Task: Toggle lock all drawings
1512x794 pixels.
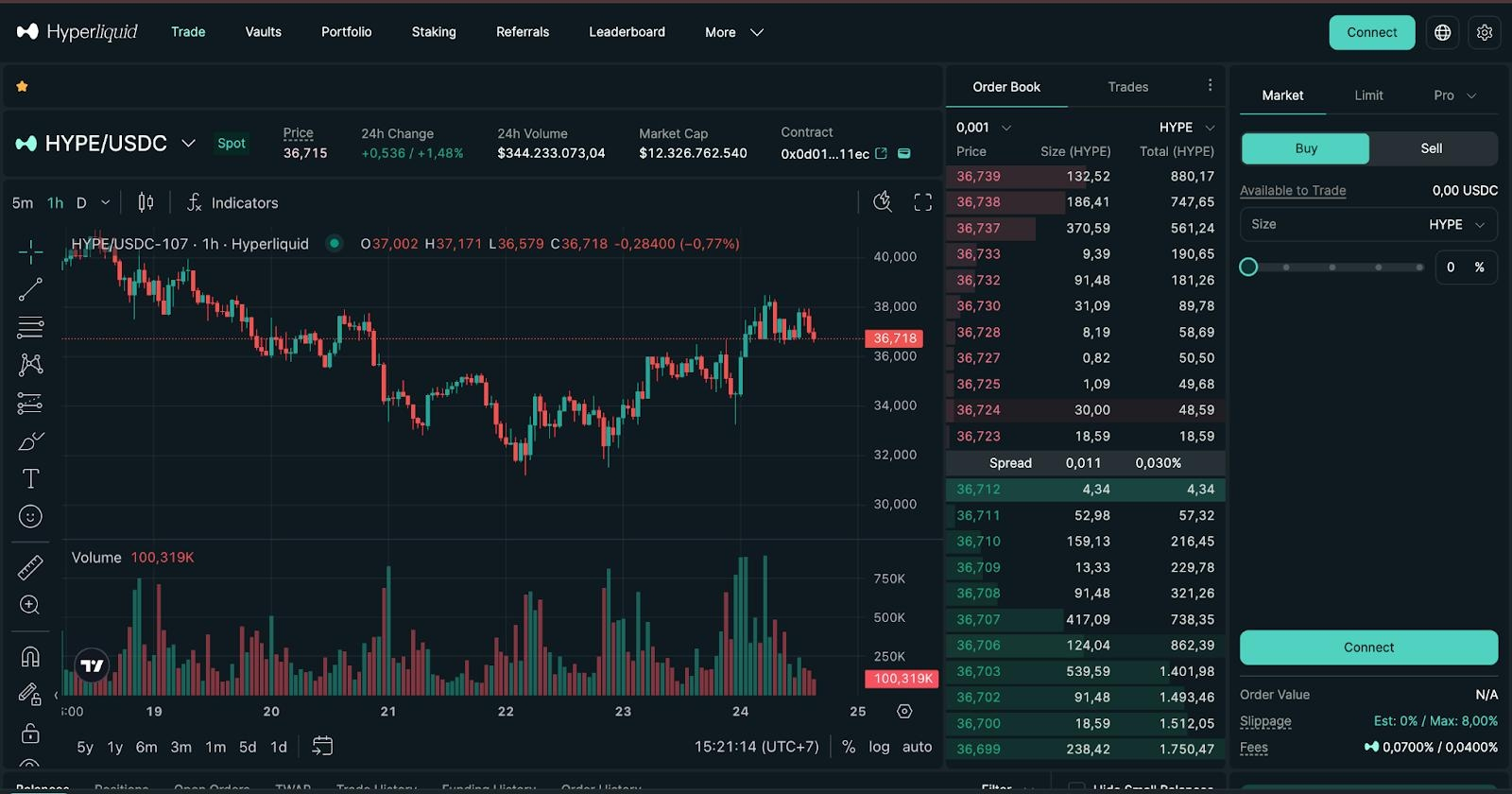Action: [x=30, y=733]
